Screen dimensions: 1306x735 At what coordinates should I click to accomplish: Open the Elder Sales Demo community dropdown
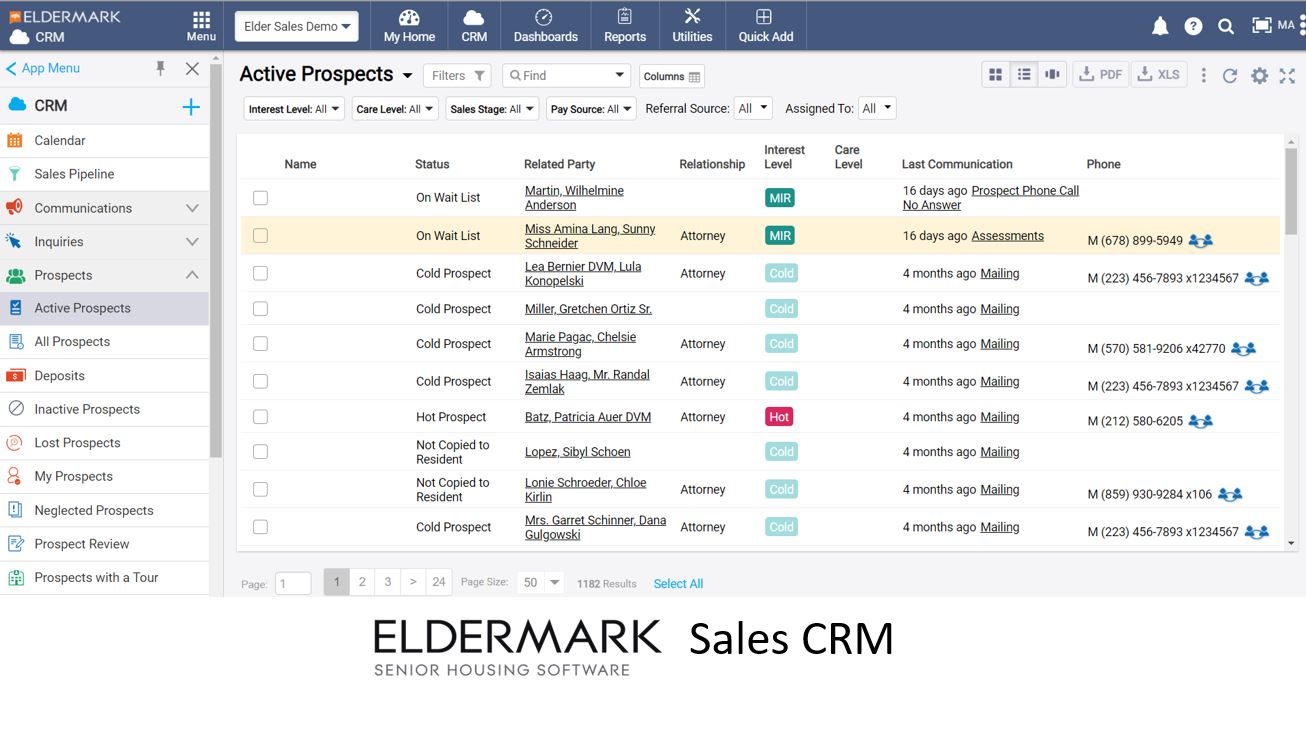click(x=297, y=27)
